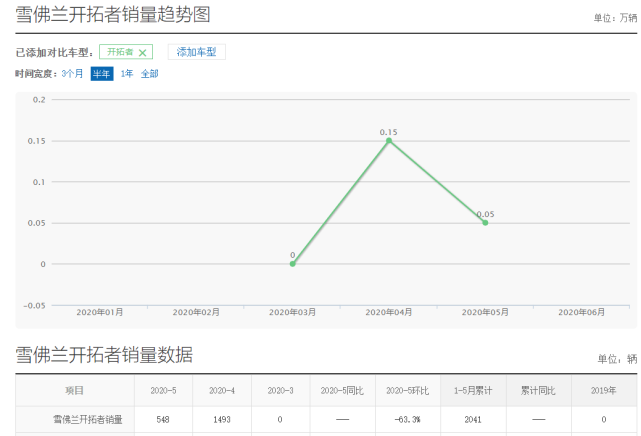Image resolution: width=641 pixels, height=436 pixels.
Task: Click the 2019年 column header
Action: 603,391
